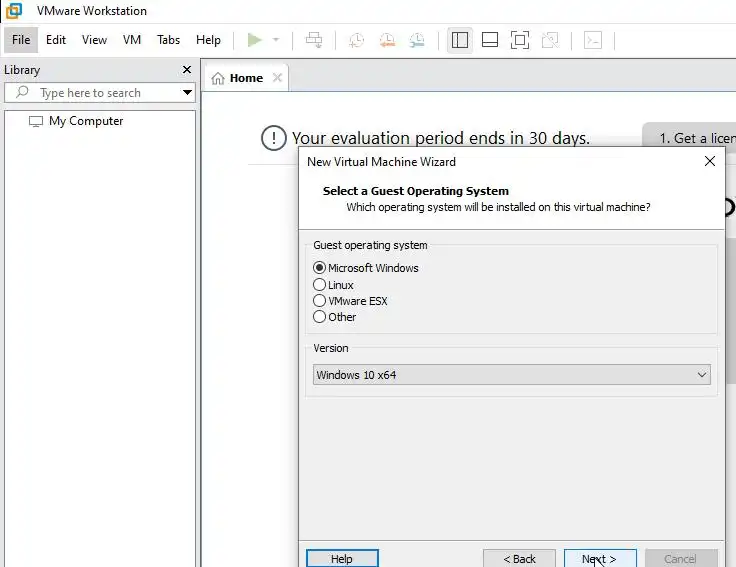736x567 pixels.
Task: Open the Tabs menu
Action: point(169,40)
